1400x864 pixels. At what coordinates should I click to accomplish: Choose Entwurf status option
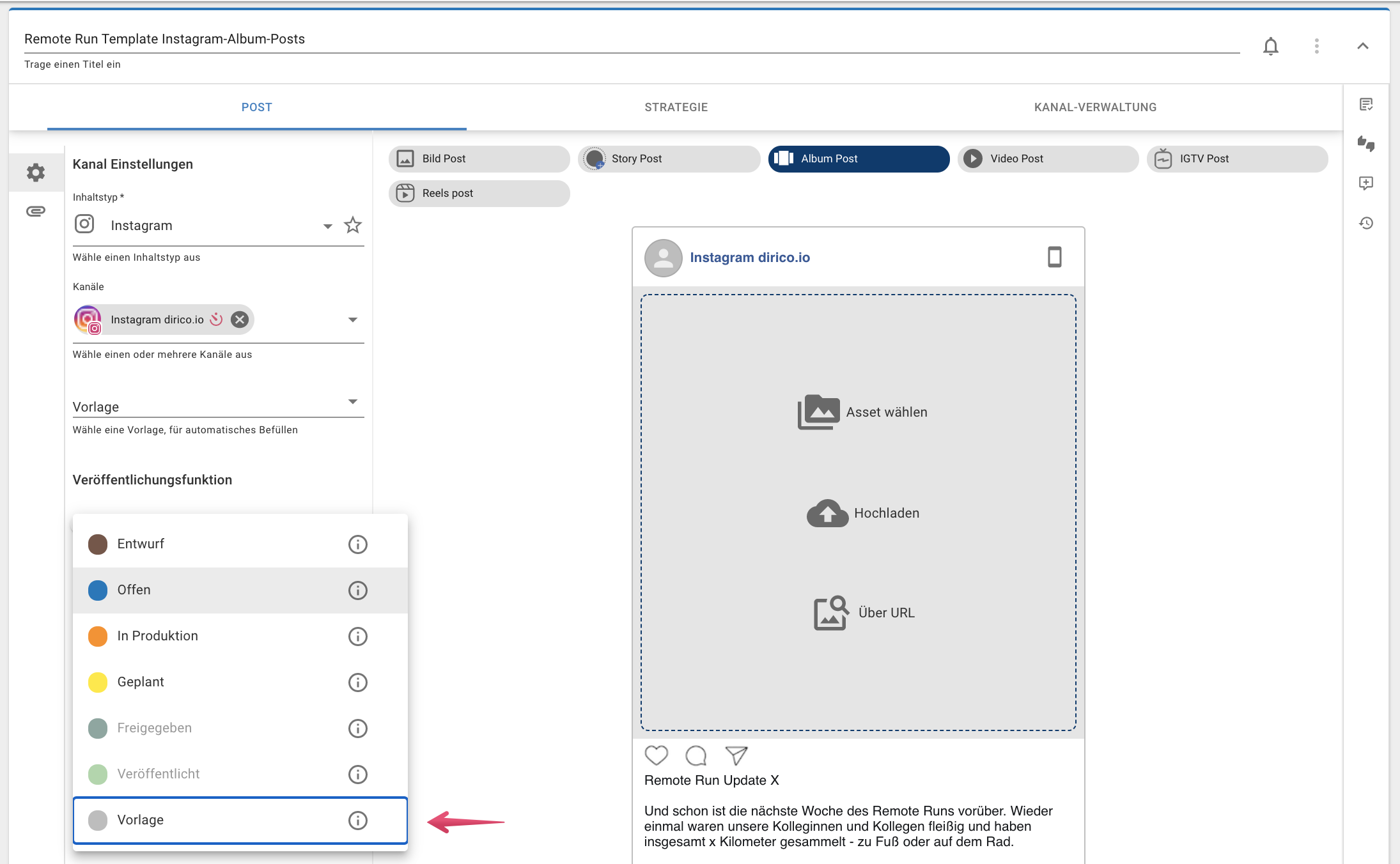click(x=240, y=544)
